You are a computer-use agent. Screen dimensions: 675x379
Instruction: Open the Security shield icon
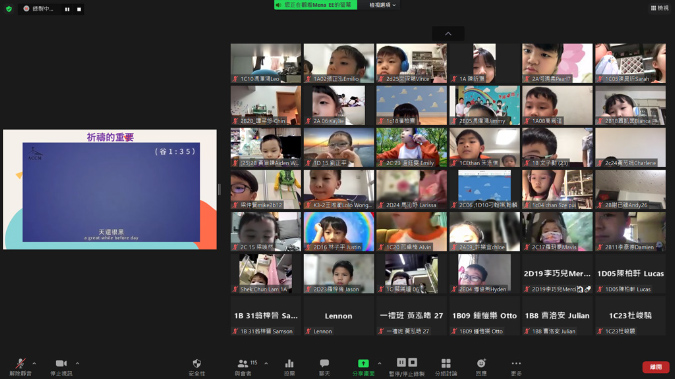pyautogui.click(x=197, y=363)
